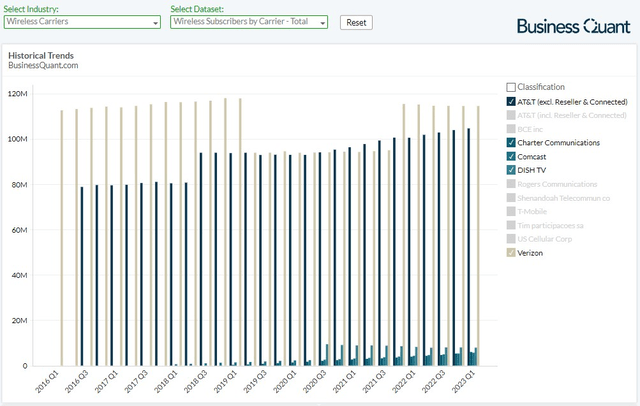The width and height of the screenshot is (640, 406).
Task: Click the 2017 Q1 axis label
Action: coord(107,382)
